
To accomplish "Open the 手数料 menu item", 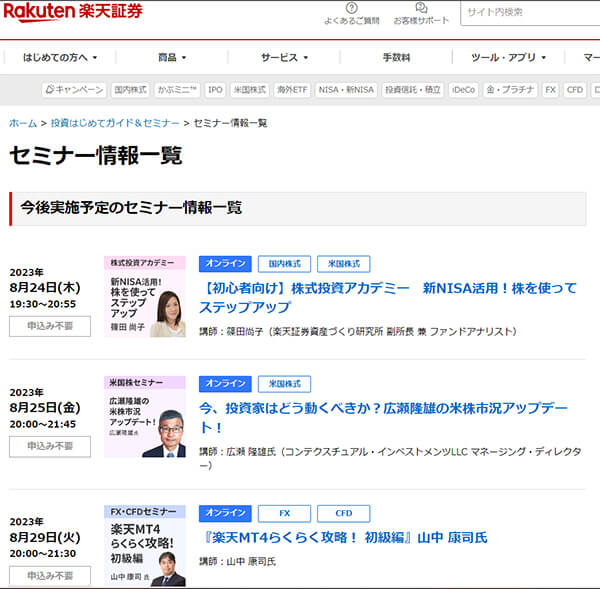I will (x=396, y=57).
